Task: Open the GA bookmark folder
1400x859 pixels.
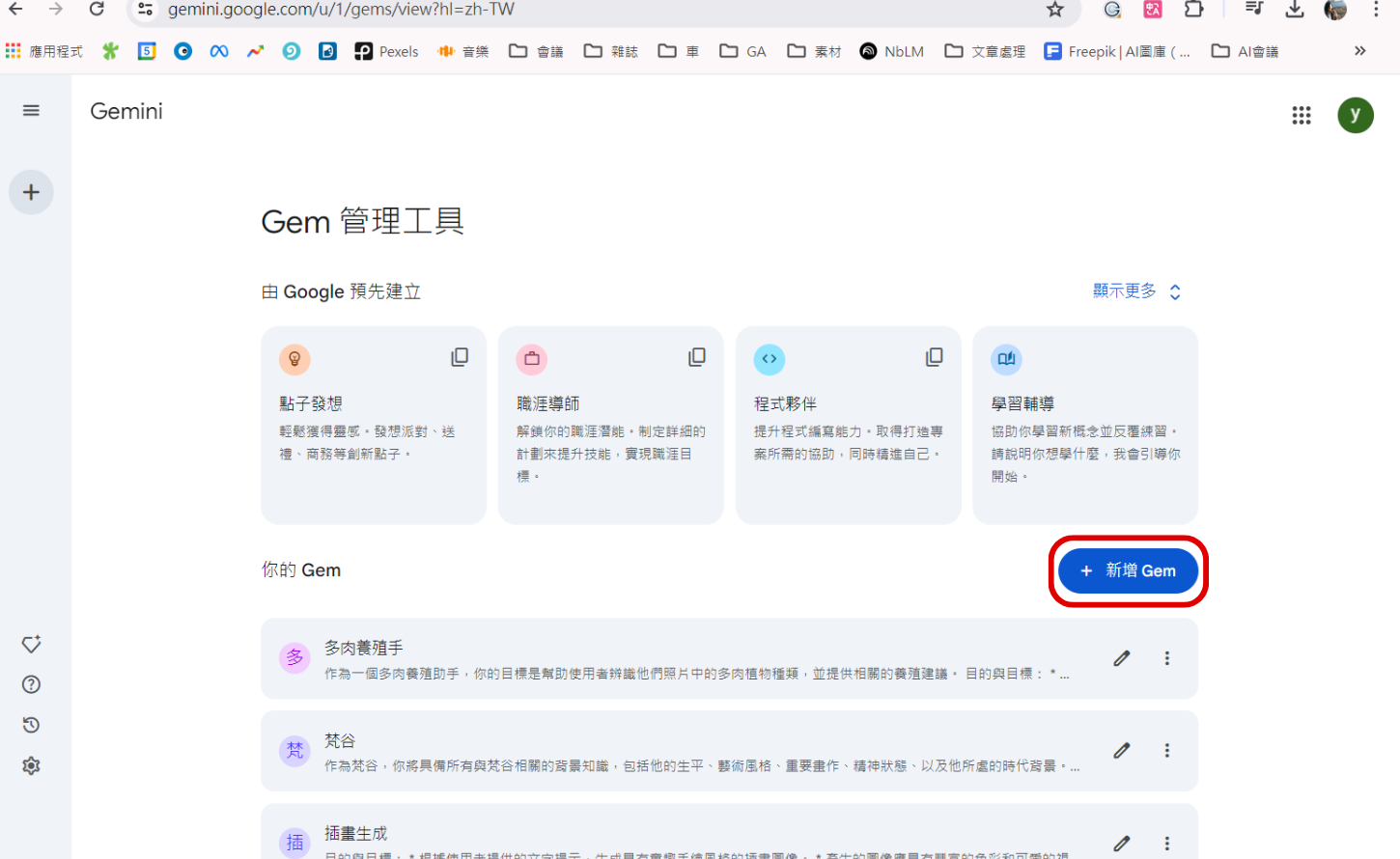Action: click(x=743, y=51)
